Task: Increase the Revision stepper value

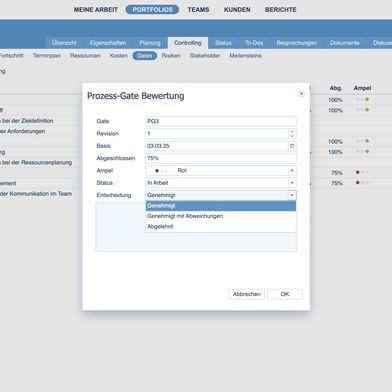Action: [x=292, y=131]
